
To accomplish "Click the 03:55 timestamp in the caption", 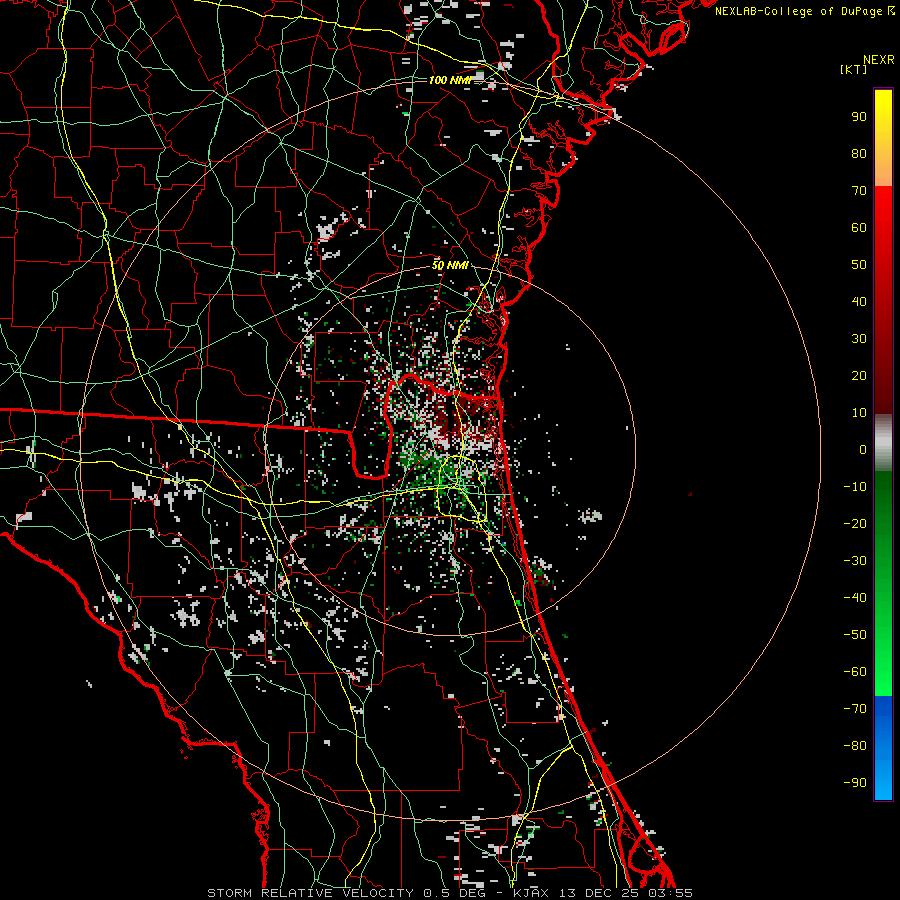I will (670, 893).
